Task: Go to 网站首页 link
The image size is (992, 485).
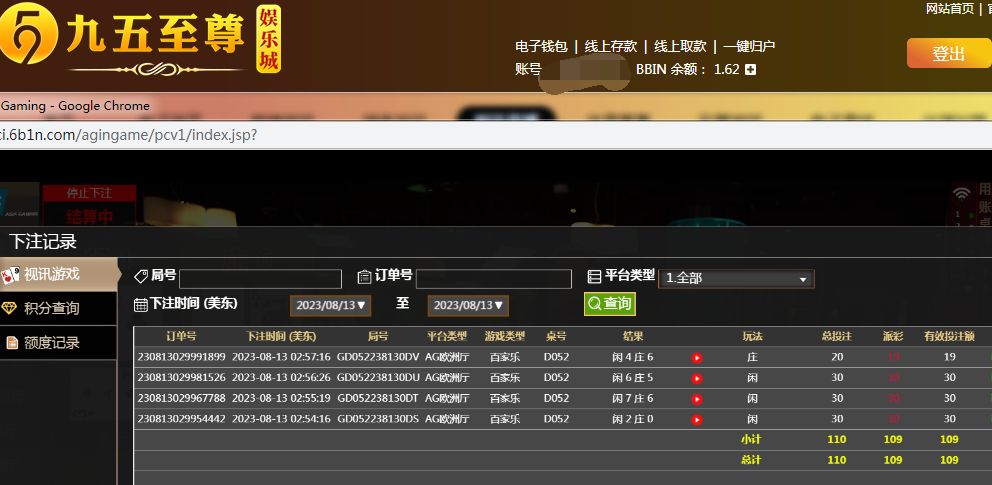Action: (x=950, y=8)
